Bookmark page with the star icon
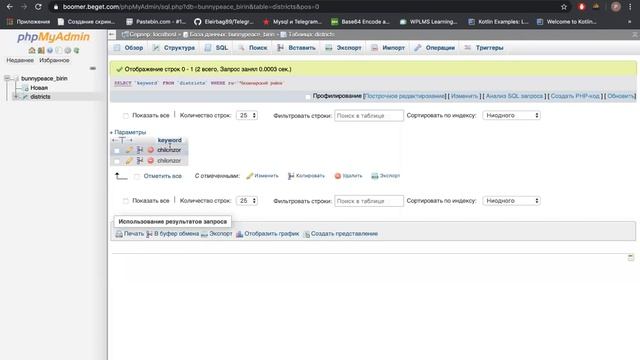 (x=564, y=7)
